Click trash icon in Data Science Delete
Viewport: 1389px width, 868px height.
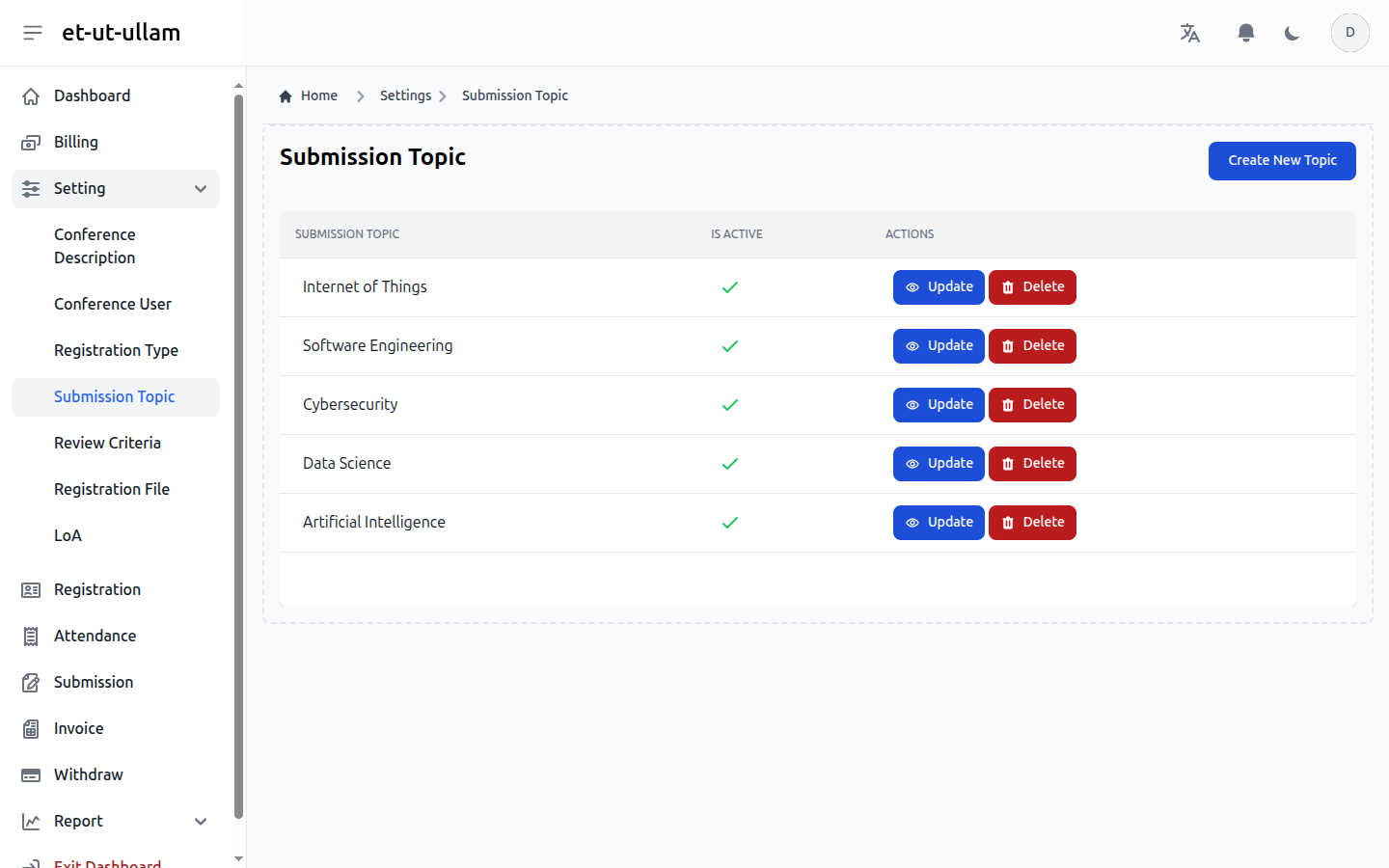(x=1008, y=464)
